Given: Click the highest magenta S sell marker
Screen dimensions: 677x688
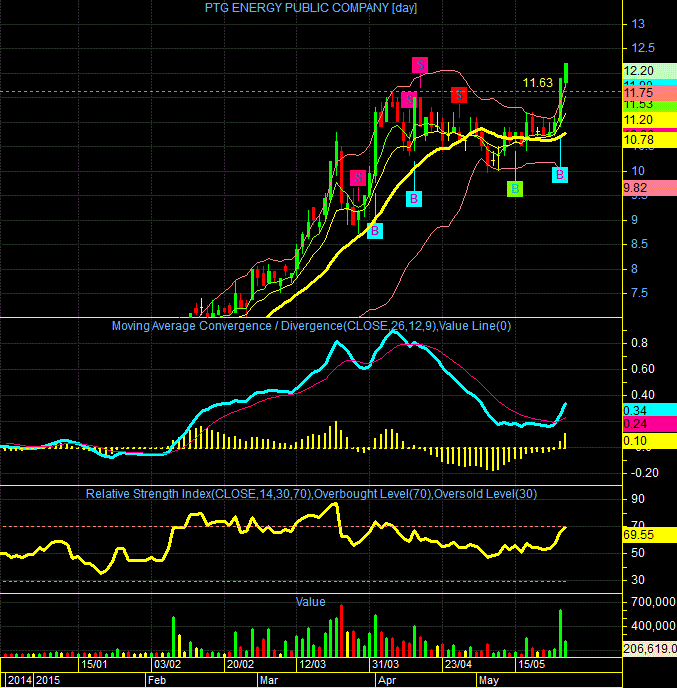Looking at the screenshot, I should coord(420,65).
